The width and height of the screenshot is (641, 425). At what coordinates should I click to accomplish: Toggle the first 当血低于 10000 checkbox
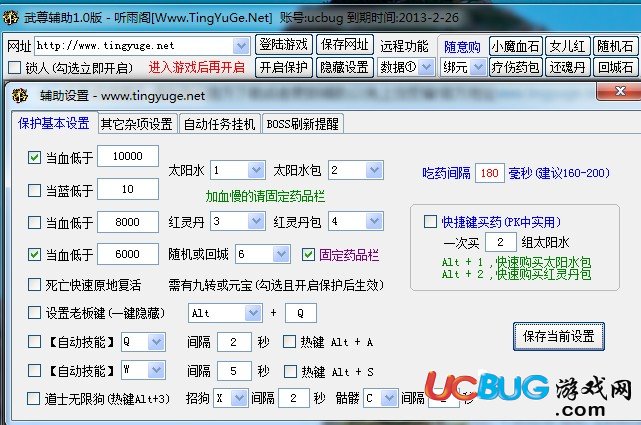point(34,157)
